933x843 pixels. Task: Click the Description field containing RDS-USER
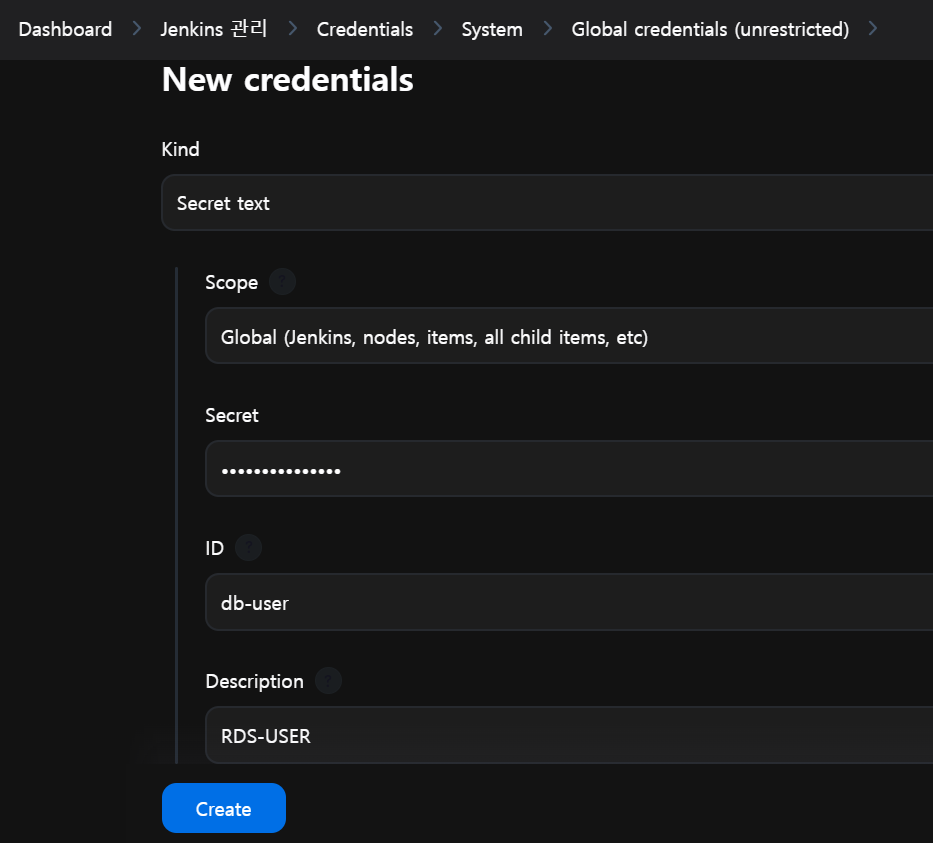click(569, 735)
